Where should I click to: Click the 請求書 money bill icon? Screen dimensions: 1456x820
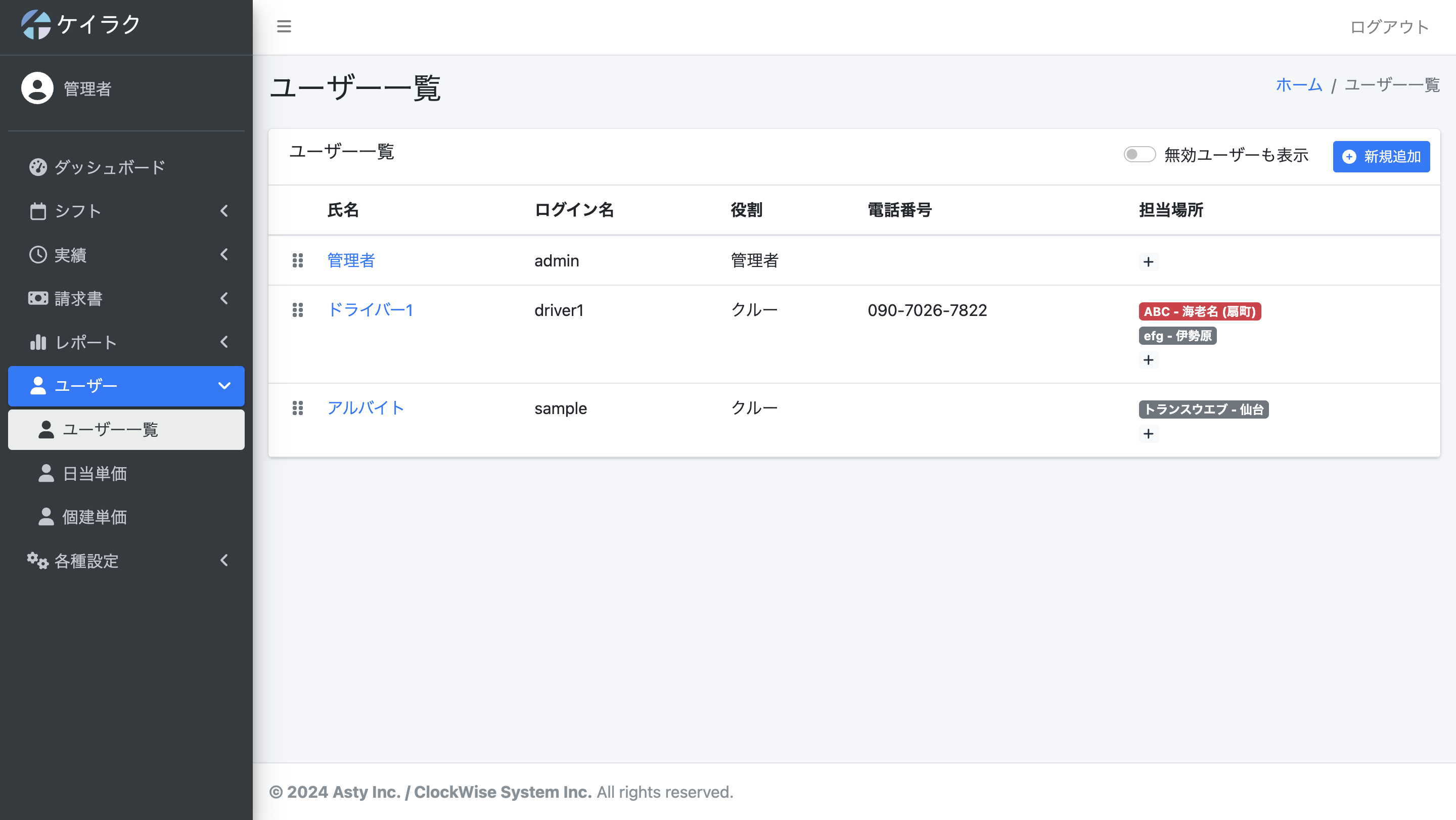point(38,298)
